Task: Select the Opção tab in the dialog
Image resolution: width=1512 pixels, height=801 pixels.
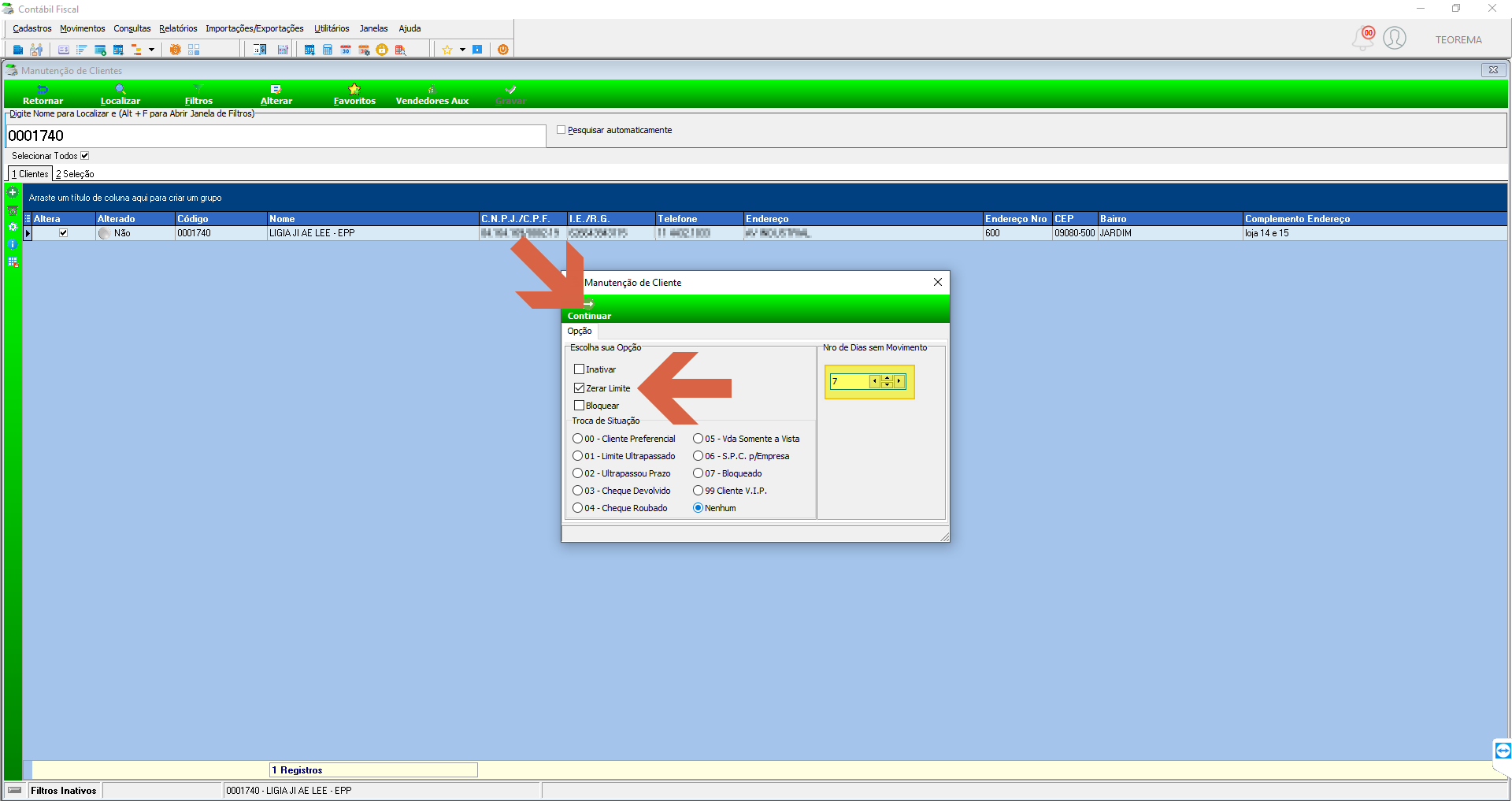Action: pos(580,331)
